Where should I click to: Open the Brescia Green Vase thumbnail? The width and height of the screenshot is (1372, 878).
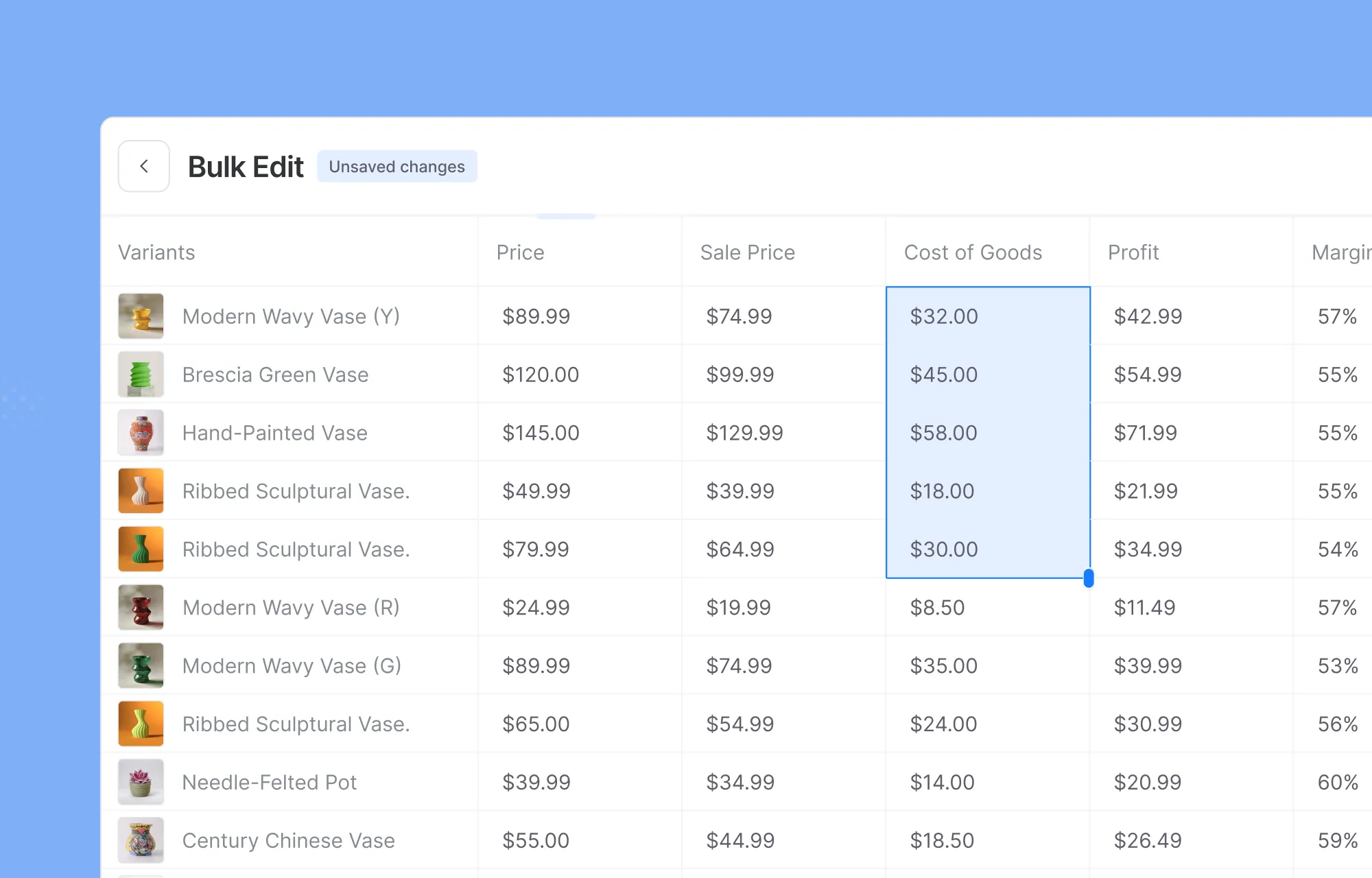(x=141, y=375)
